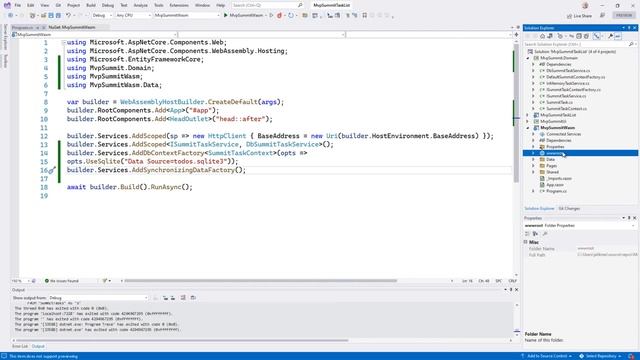Expand the MvpSummitTaskList project node
Screen dimensions: 640x360
click(x=528, y=115)
